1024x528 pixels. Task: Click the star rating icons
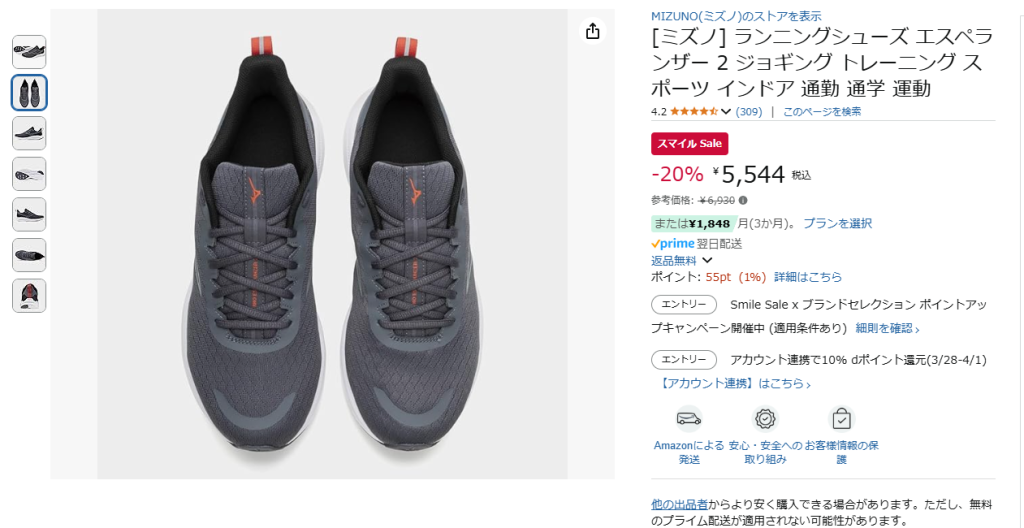click(694, 112)
